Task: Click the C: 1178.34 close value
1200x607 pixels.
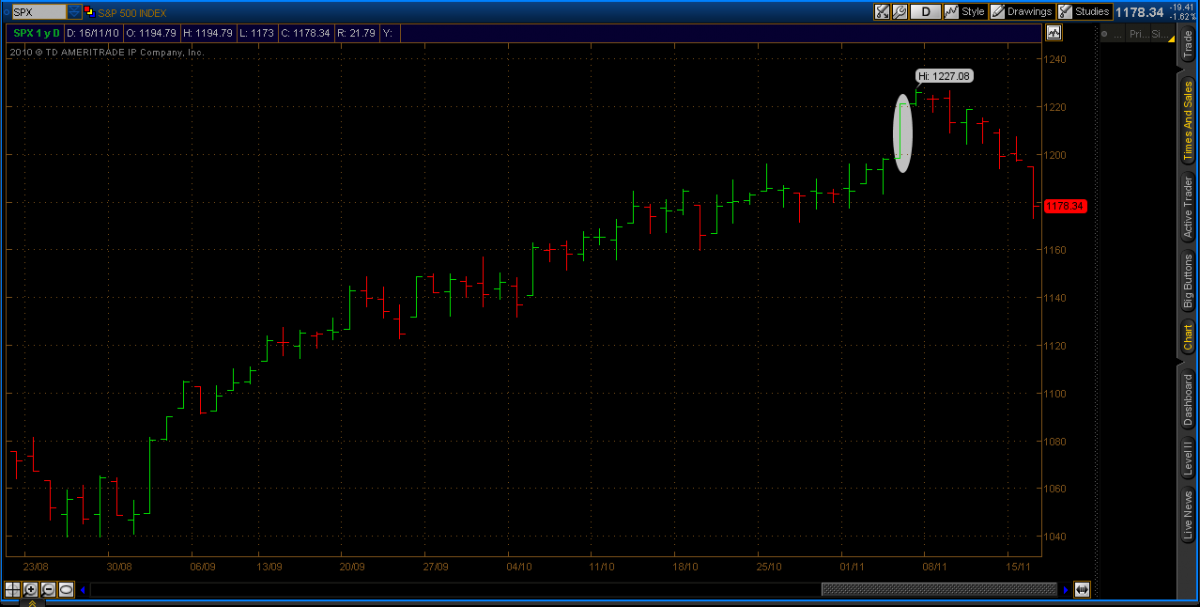Action: 305,33
